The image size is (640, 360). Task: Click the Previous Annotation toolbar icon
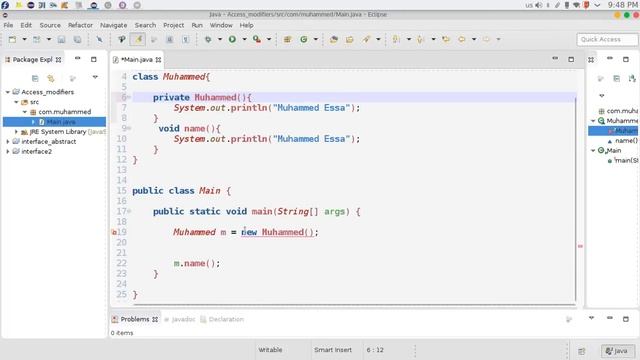pos(420,39)
